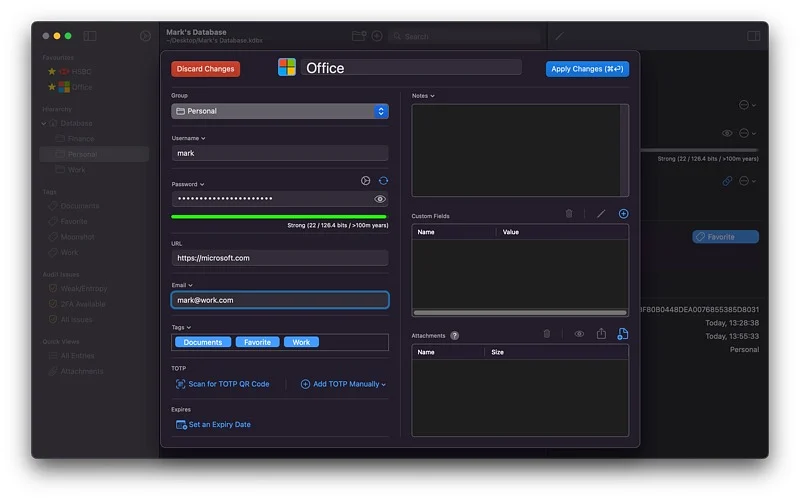
Task: Edit the custom field with the pencil icon
Action: [x=601, y=214]
